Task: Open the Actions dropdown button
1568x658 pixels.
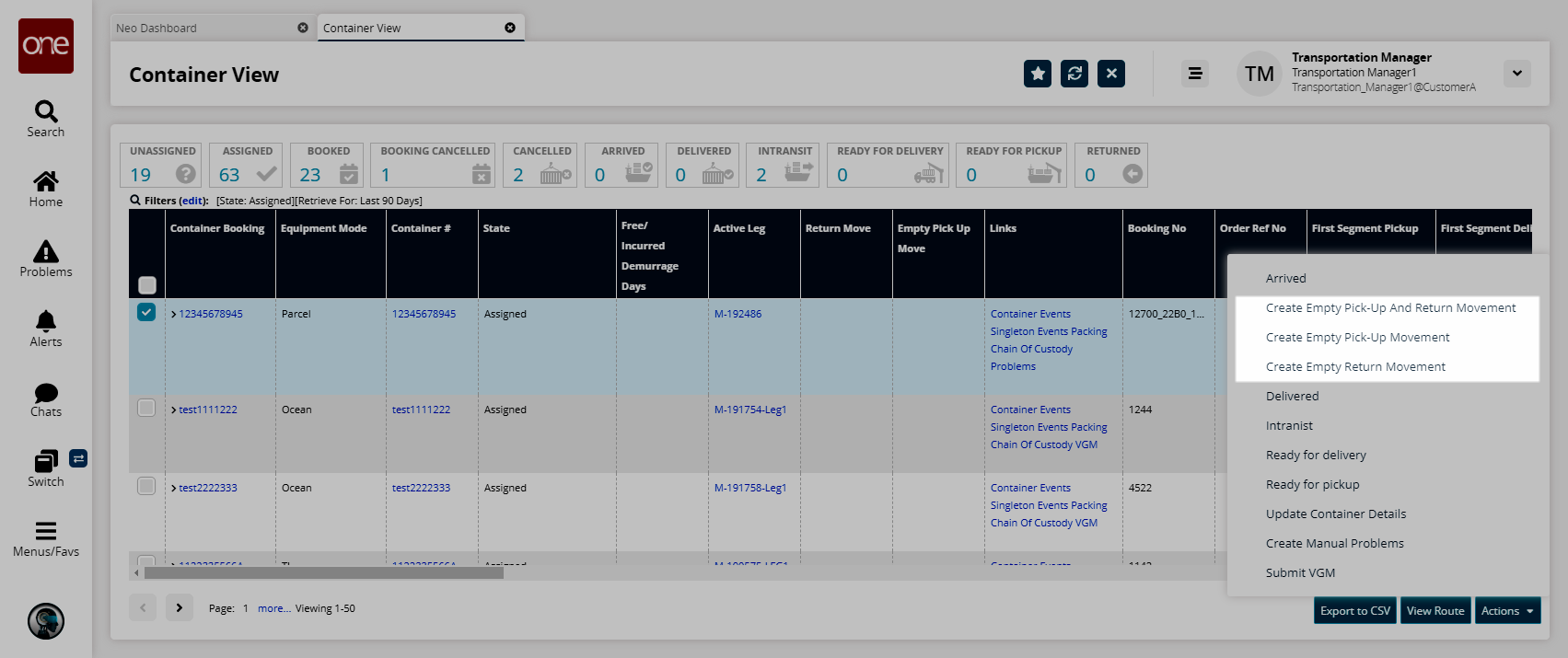Action: pyautogui.click(x=1507, y=611)
